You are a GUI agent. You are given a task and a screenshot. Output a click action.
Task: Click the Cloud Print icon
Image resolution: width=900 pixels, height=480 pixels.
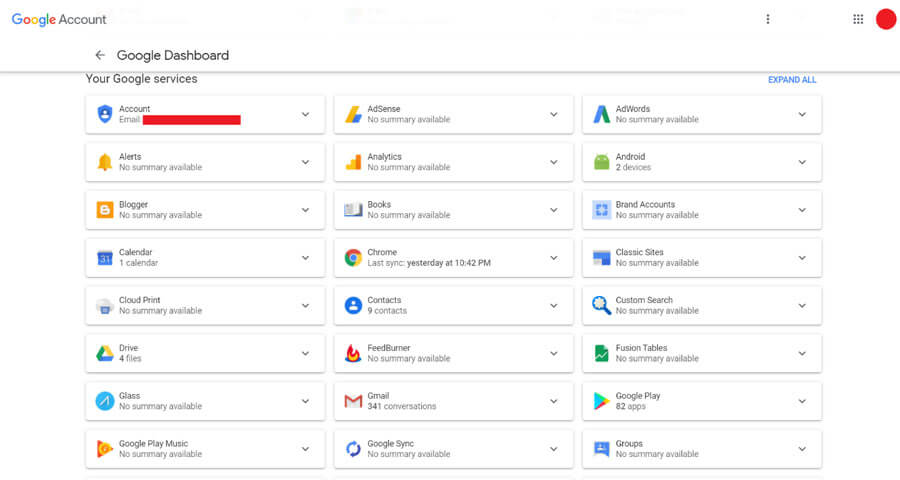coord(104,306)
